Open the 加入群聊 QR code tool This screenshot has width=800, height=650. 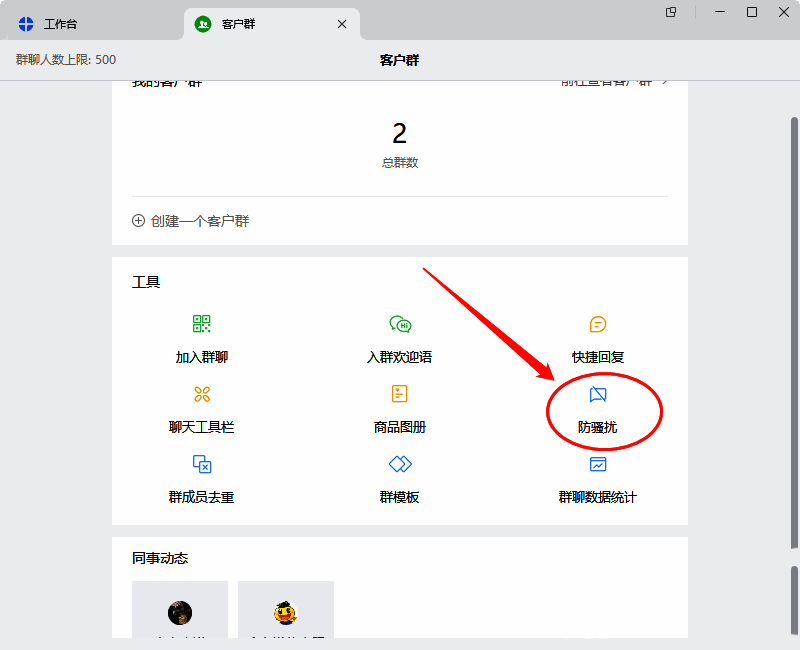pos(201,339)
